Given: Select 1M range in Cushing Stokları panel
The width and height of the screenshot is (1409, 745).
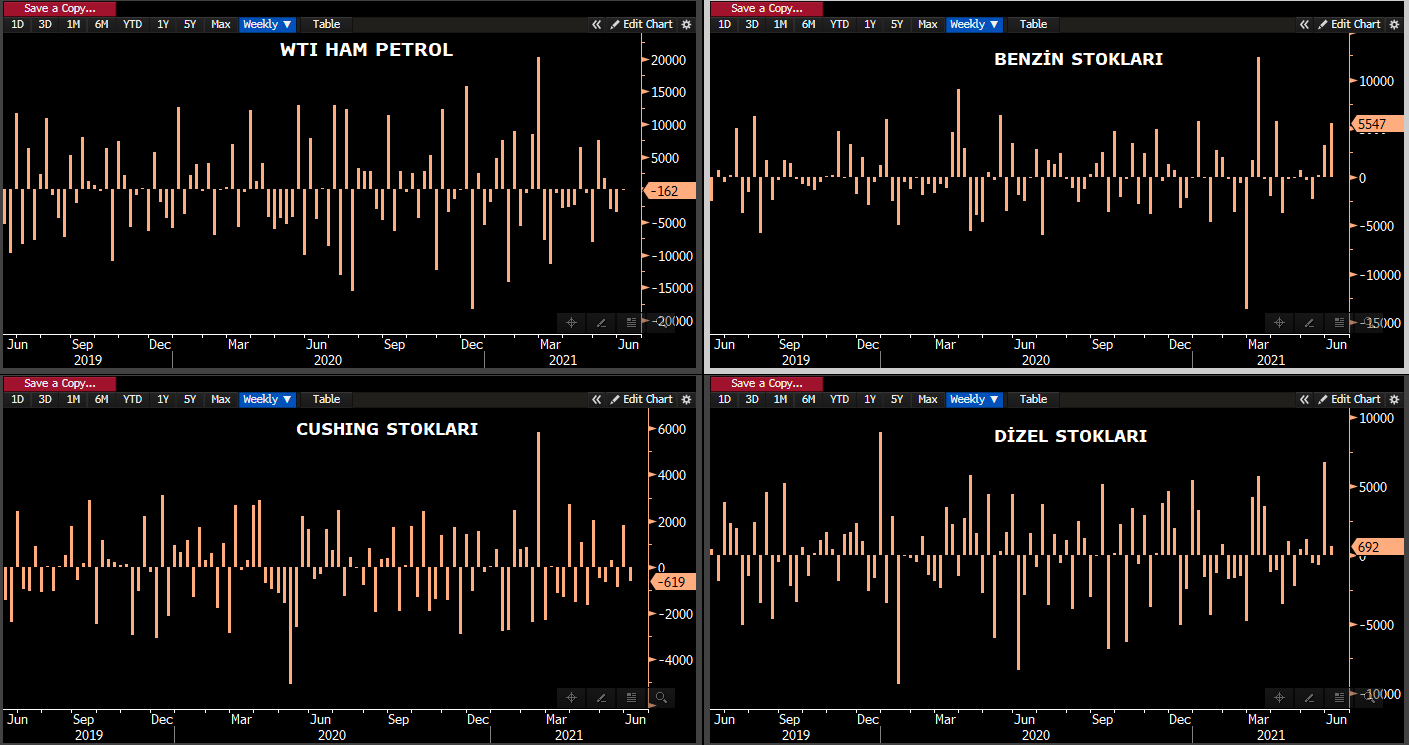Looking at the screenshot, I should point(73,399).
